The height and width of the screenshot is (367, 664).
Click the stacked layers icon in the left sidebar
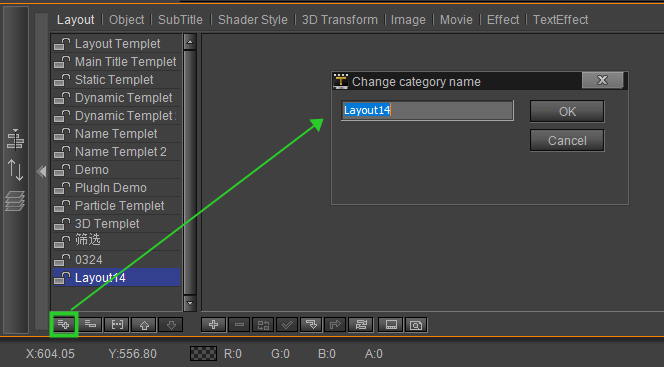15,201
